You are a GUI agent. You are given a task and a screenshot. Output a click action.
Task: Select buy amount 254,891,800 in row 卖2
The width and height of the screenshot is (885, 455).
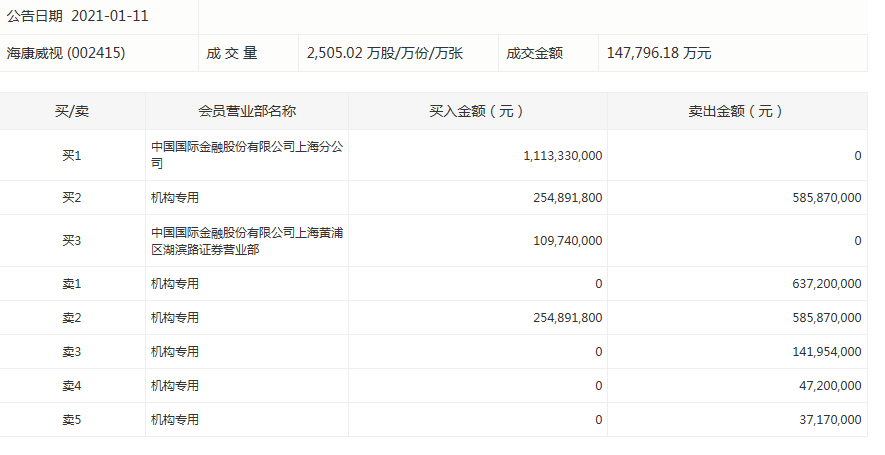click(568, 318)
